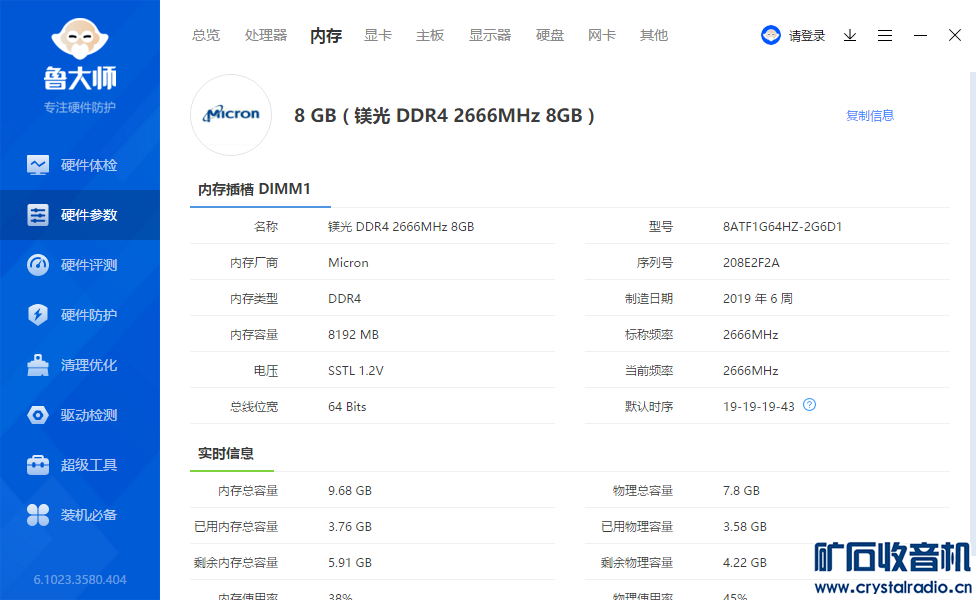Click the 内存类型 value DDR4
The height and width of the screenshot is (600, 980).
click(344, 299)
